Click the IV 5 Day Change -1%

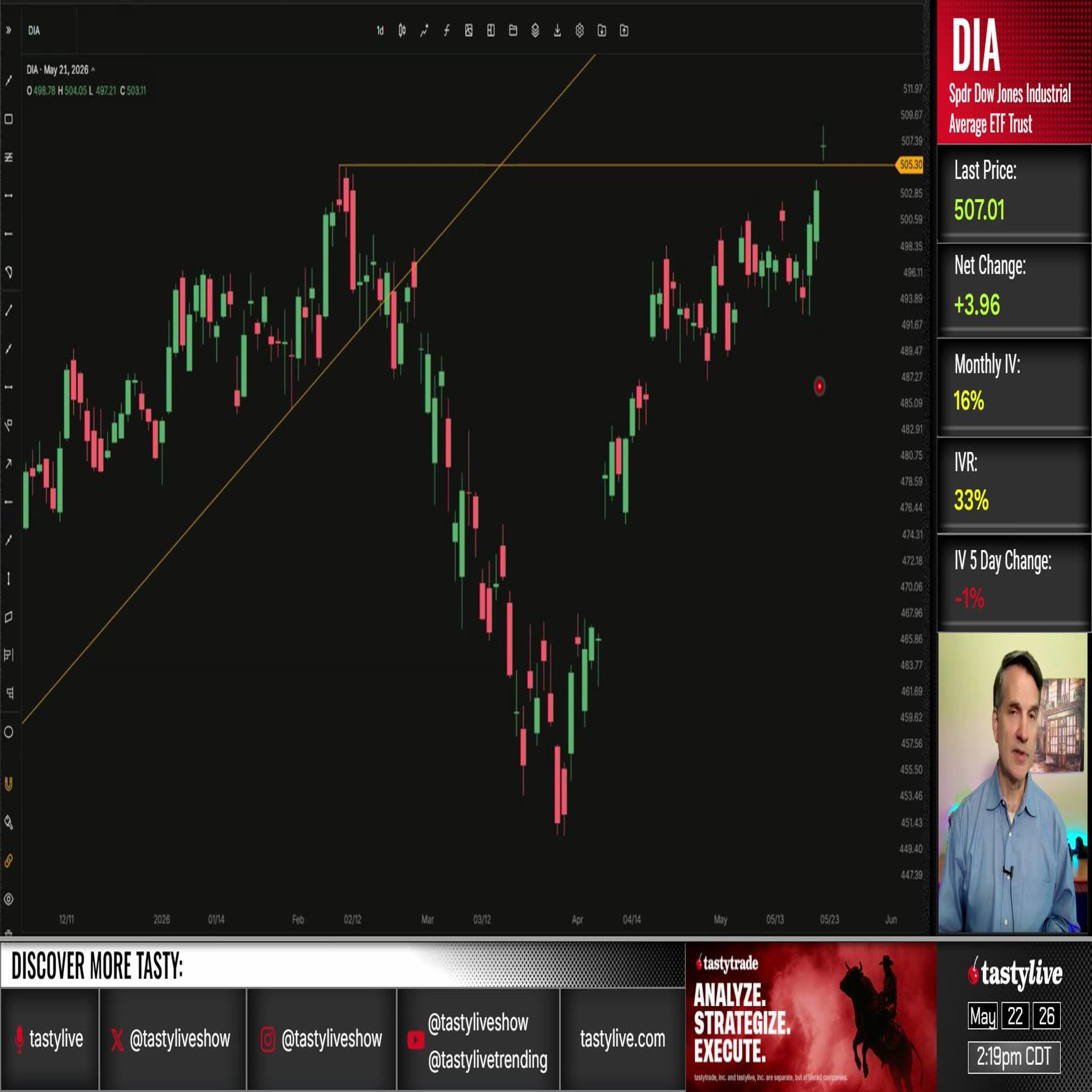click(969, 598)
